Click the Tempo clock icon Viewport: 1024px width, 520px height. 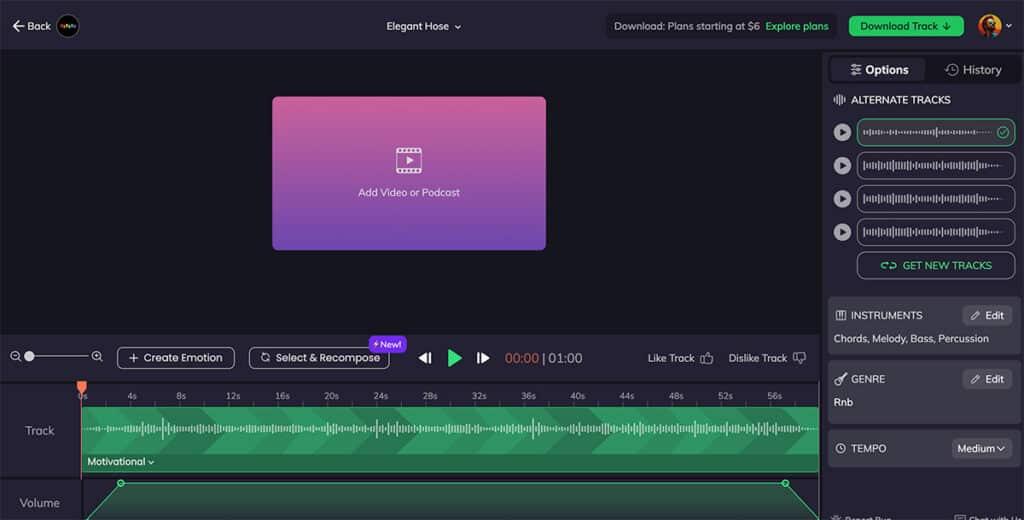[x=840, y=449]
